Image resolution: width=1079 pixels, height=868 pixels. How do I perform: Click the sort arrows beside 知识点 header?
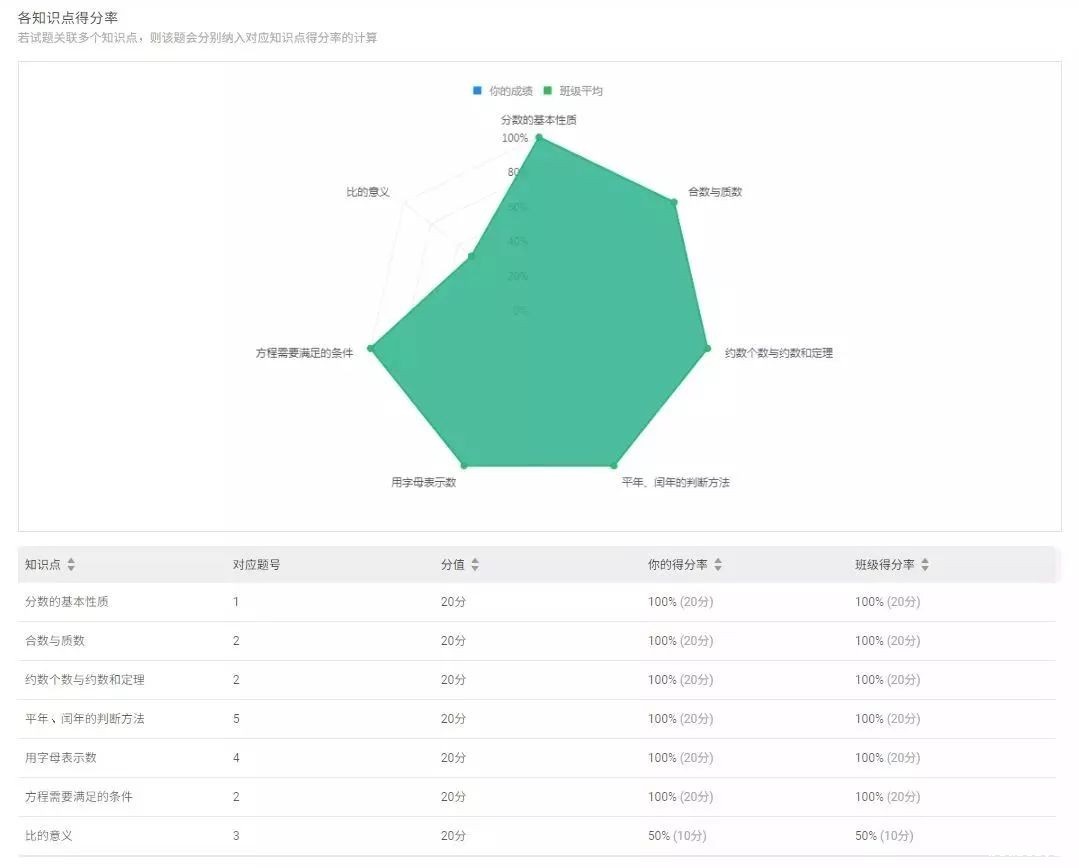click(x=71, y=565)
